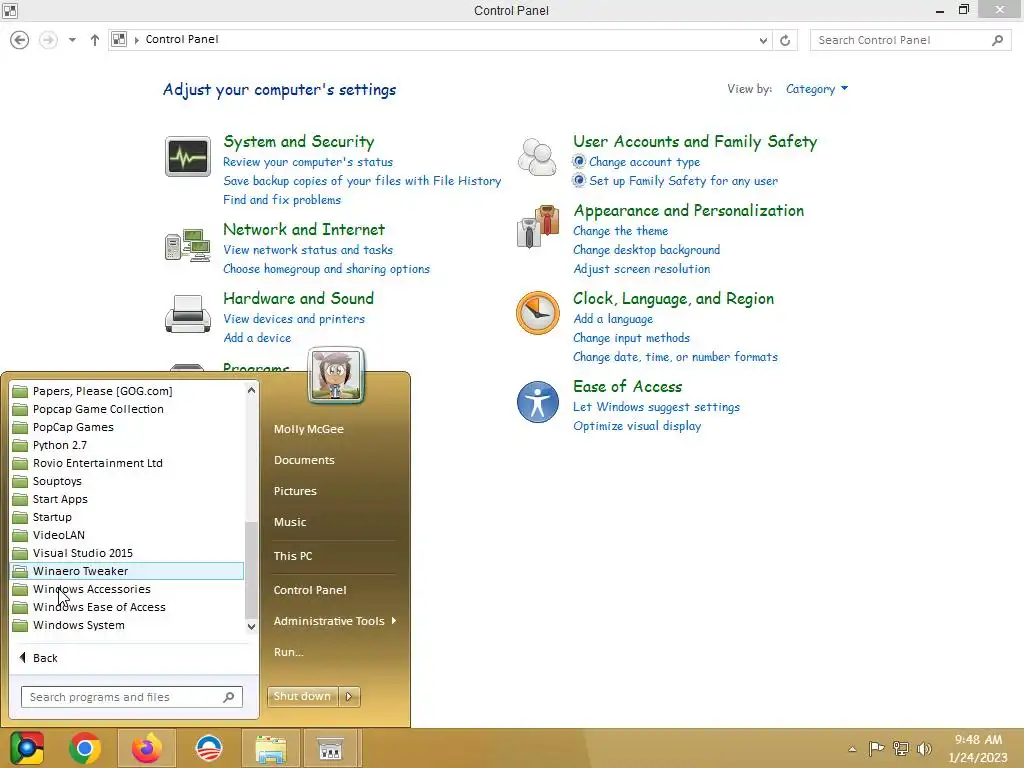Click the taskbar clock and date
1024x768 pixels.
click(978, 748)
